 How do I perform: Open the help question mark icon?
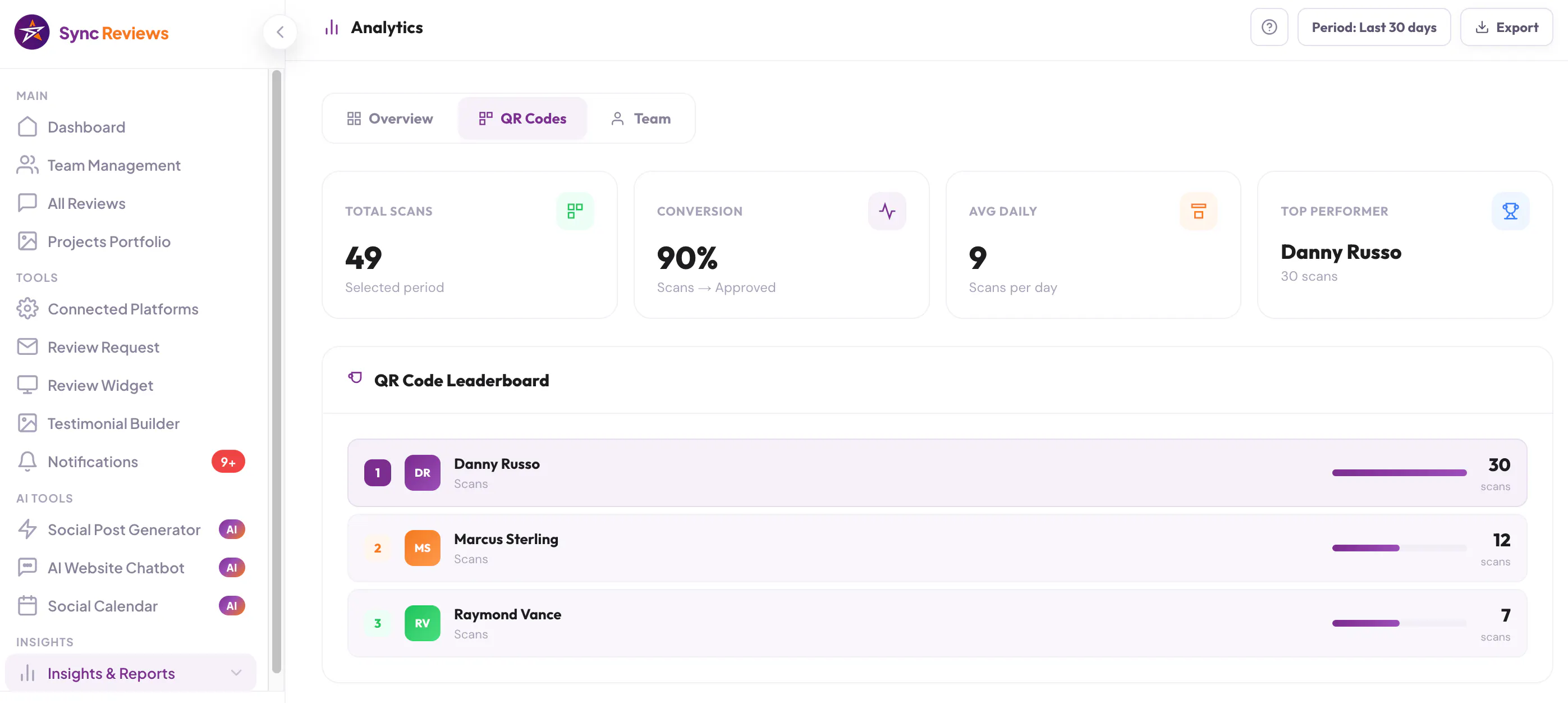[1269, 28]
